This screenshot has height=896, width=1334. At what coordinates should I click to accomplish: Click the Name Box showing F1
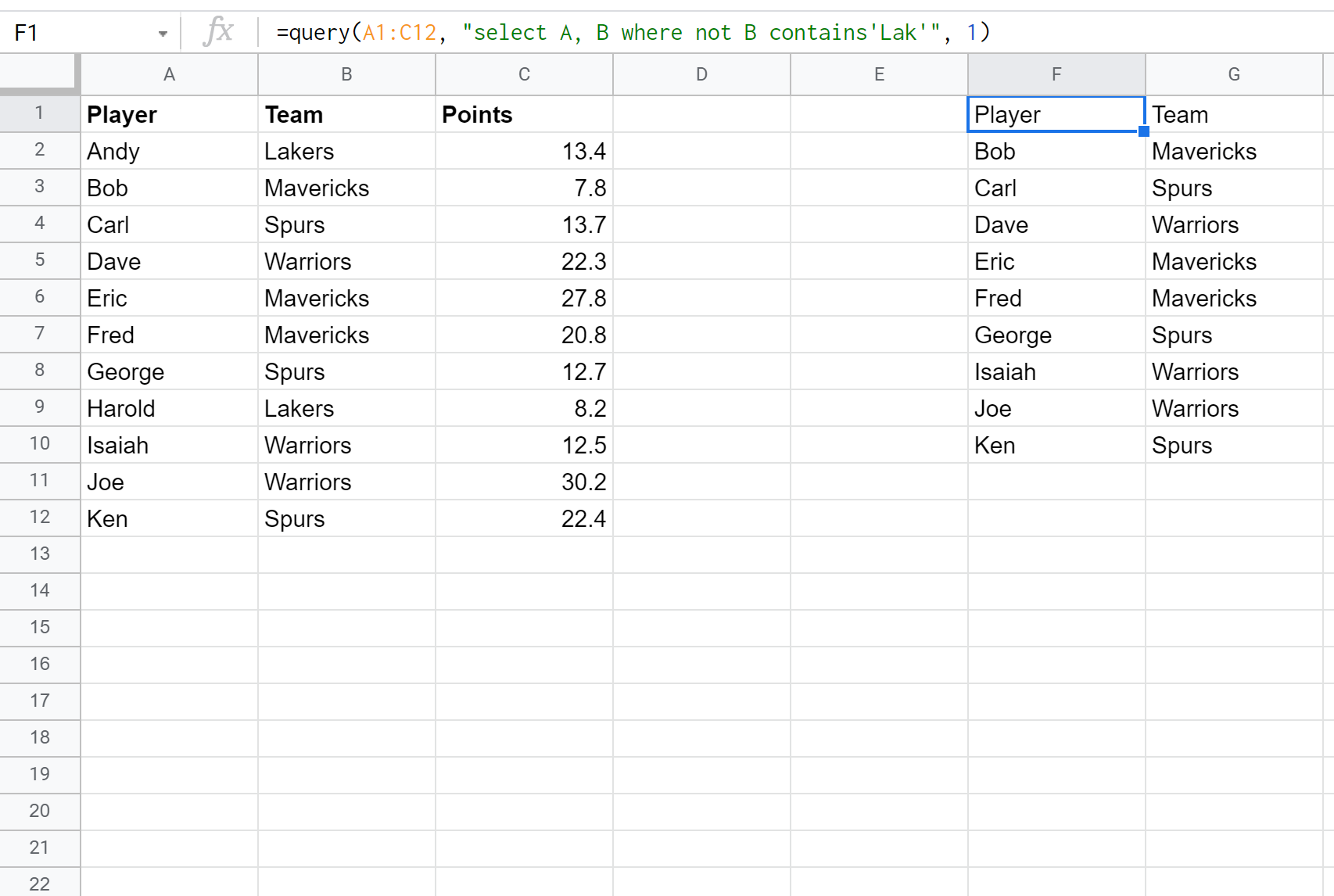(78, 33)
